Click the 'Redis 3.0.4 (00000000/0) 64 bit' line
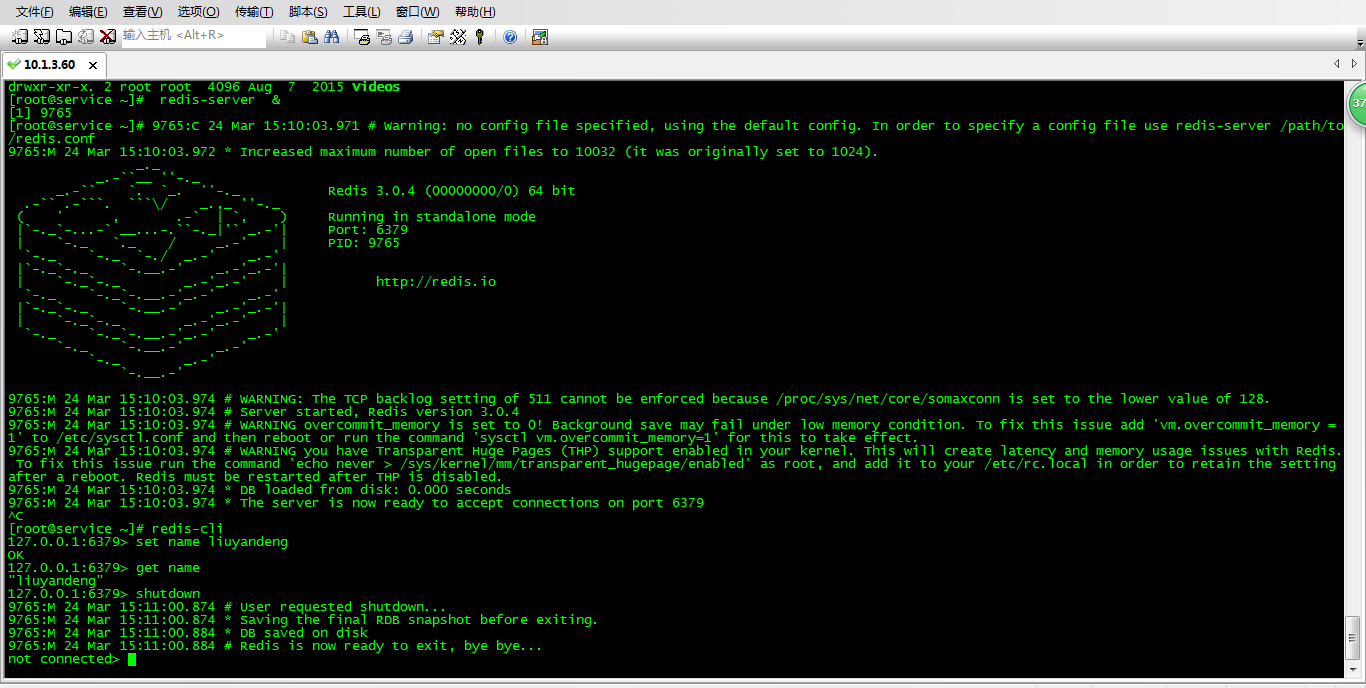 pos(452,191)
